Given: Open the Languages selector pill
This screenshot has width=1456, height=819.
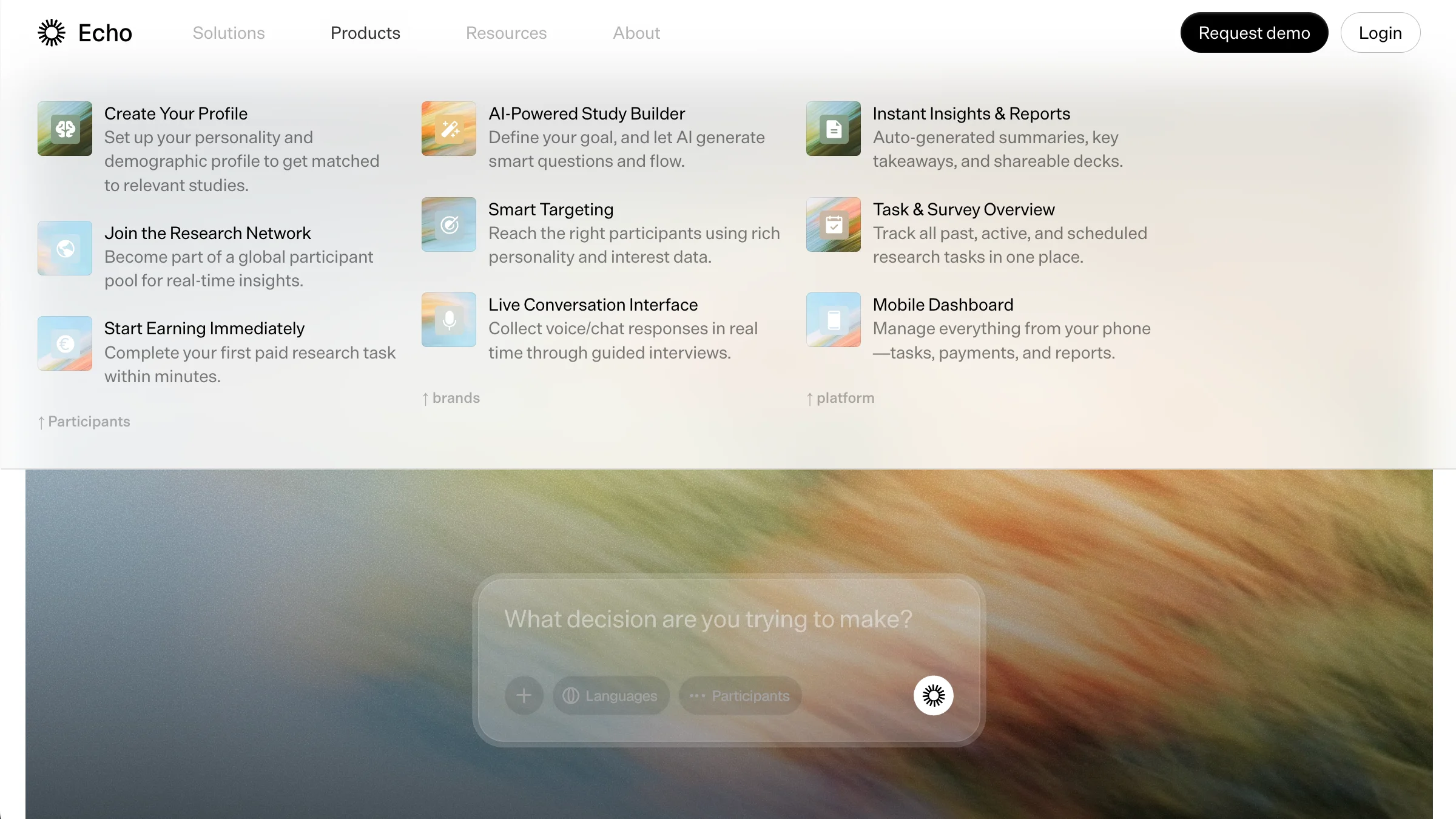Looking at the screenshot, I should point(610,695).
